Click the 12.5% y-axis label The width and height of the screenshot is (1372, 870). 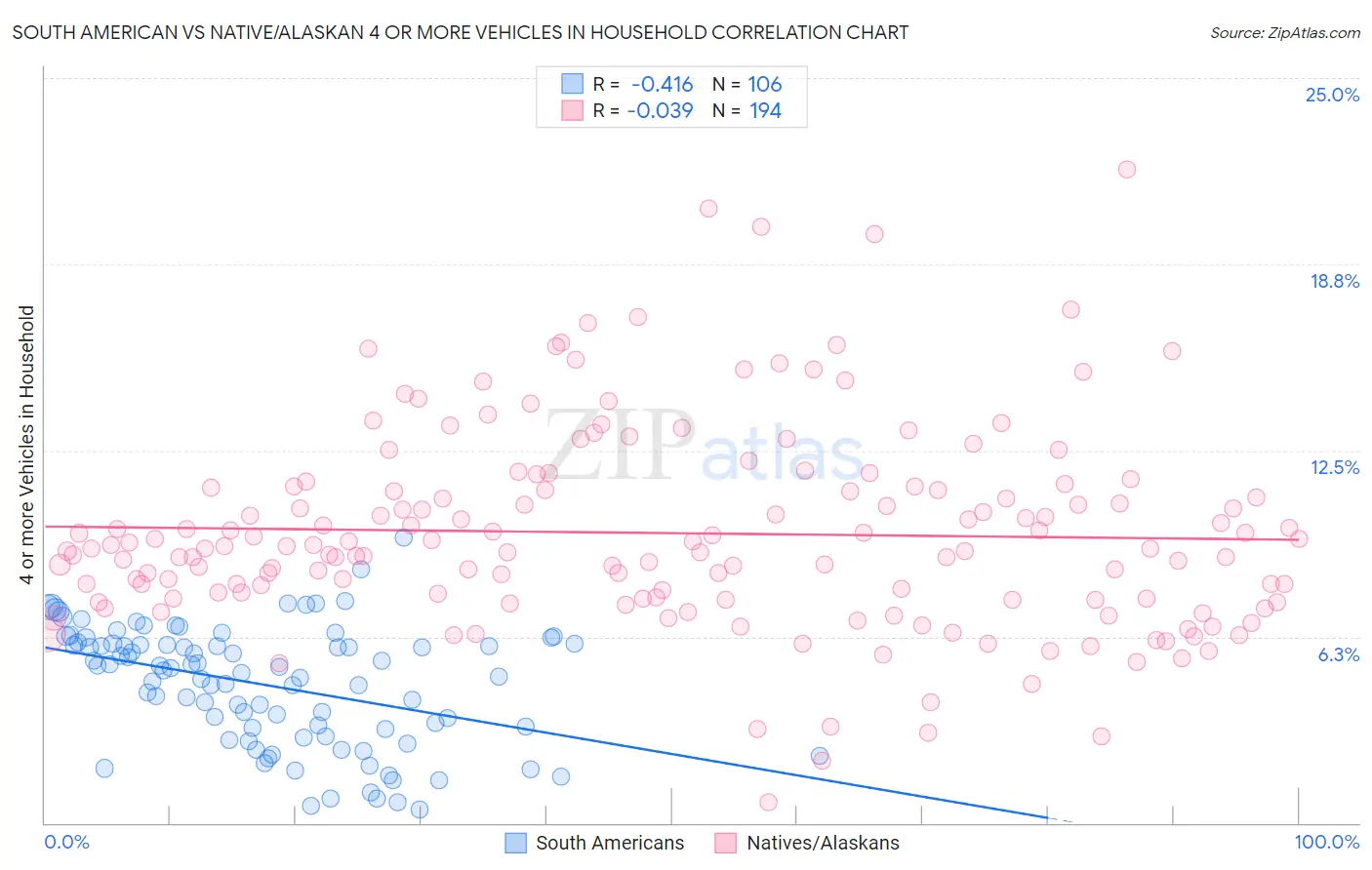[1334, 467]
